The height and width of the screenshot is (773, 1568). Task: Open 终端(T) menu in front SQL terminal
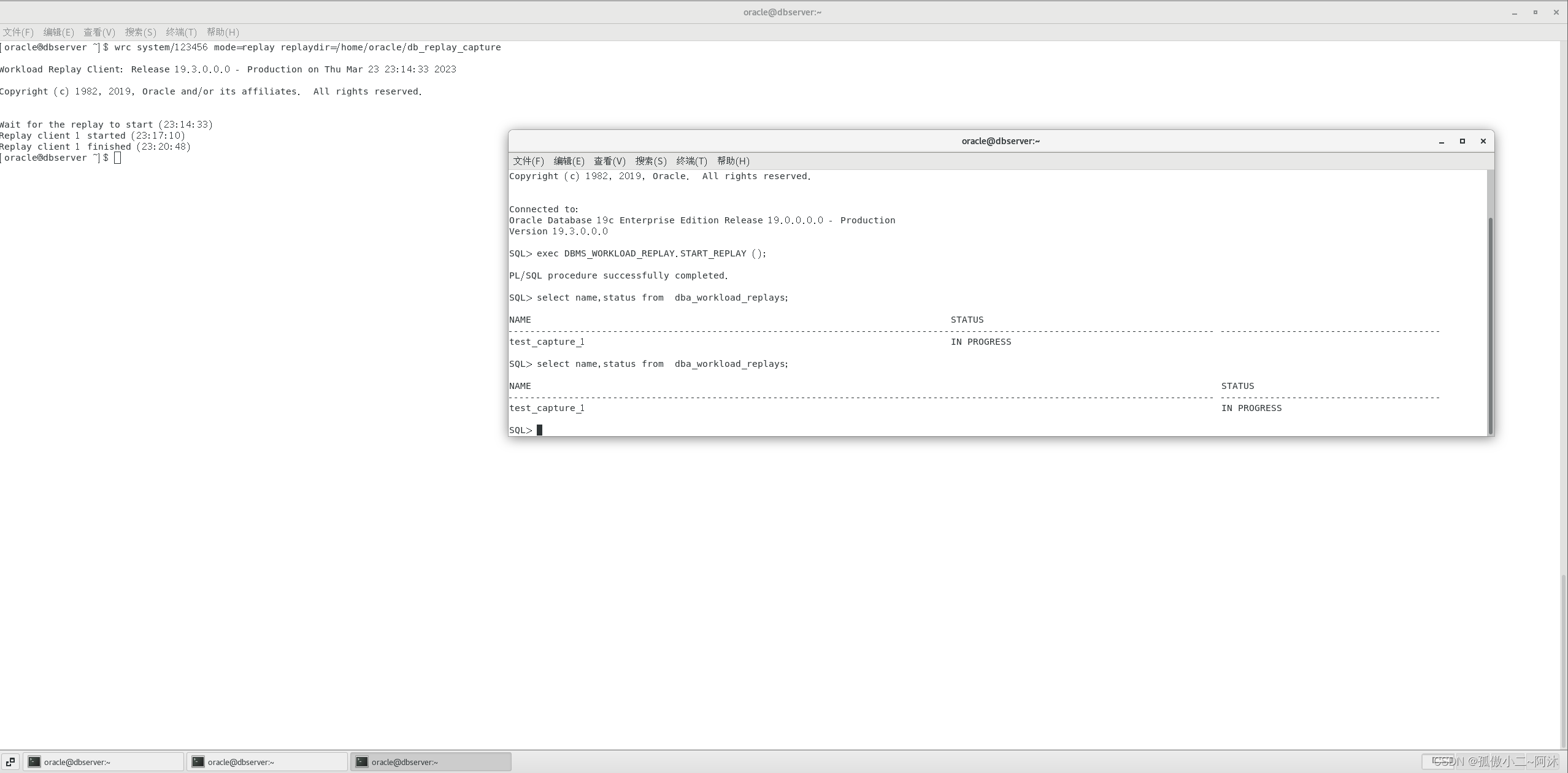pos(691,161)
